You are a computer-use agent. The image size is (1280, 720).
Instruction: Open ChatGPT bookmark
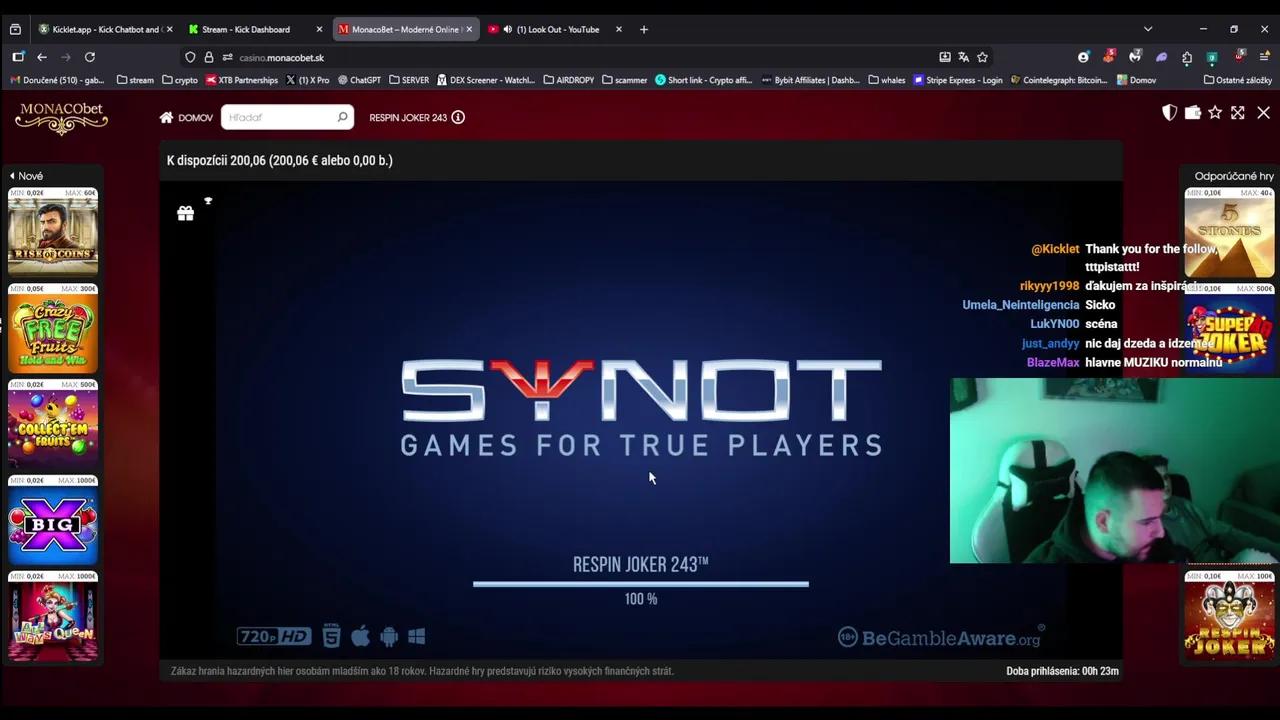[x=360, y=80]
